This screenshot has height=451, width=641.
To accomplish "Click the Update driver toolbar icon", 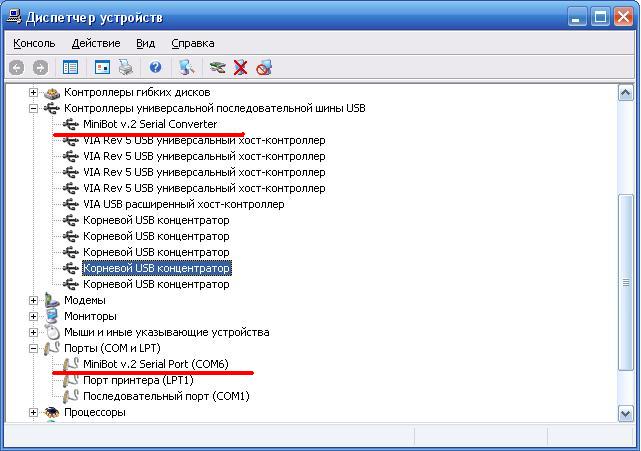I will pos(217,67).
